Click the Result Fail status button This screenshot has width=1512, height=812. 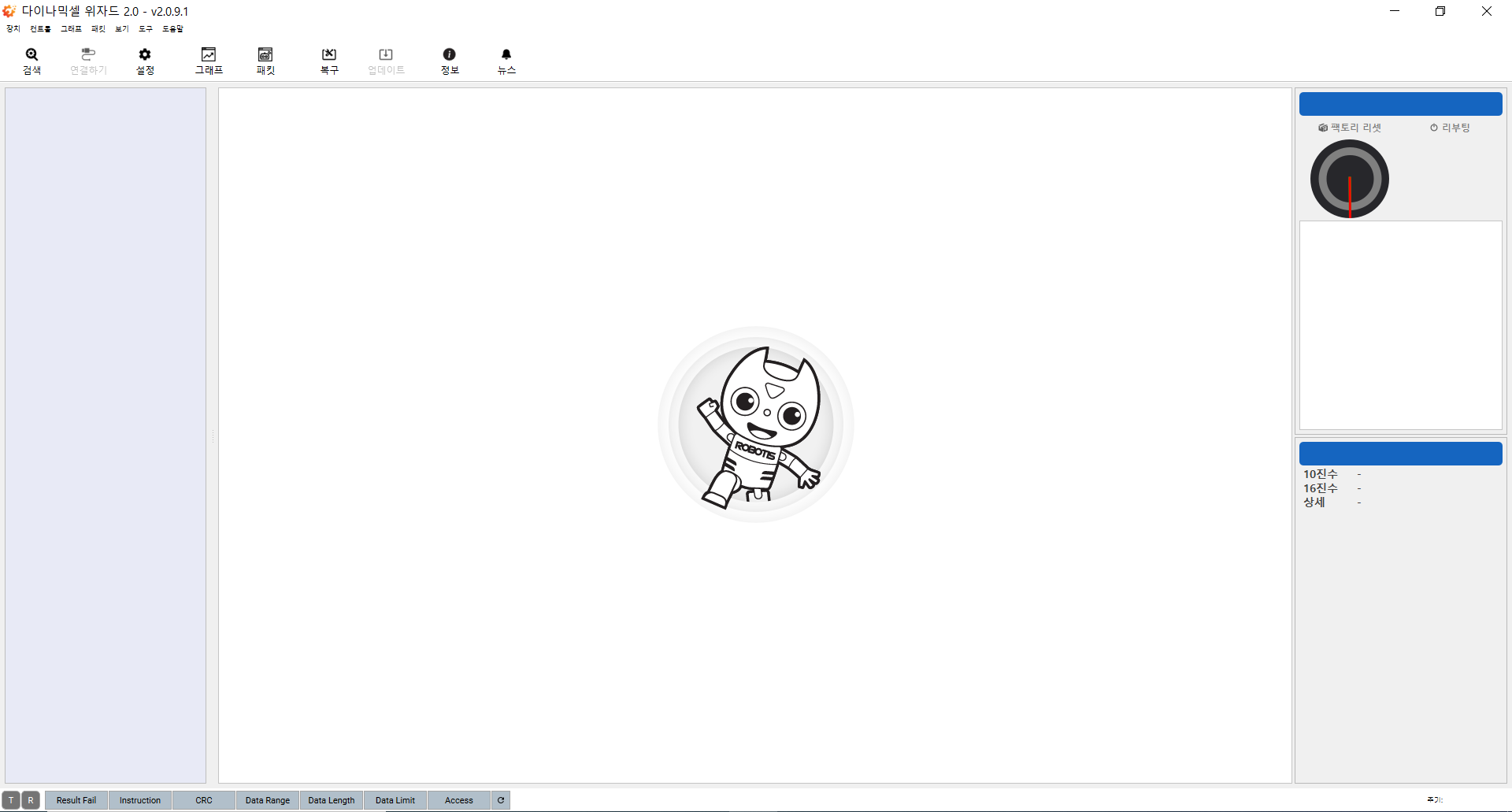tap(76, 800)
